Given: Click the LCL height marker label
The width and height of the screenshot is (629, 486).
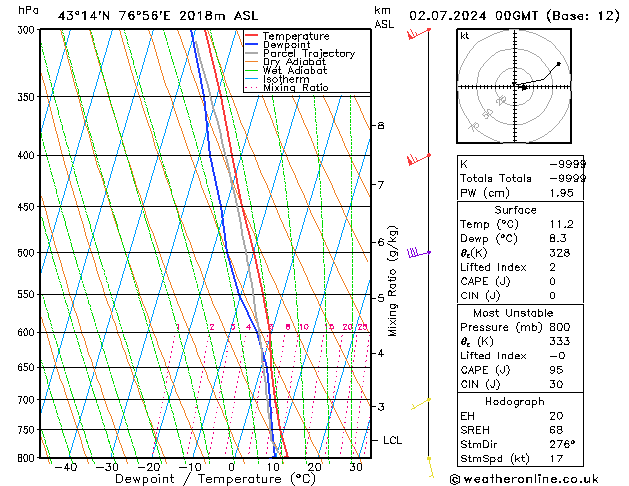Looking at the screenshot, I should click(x=392, y=440).
